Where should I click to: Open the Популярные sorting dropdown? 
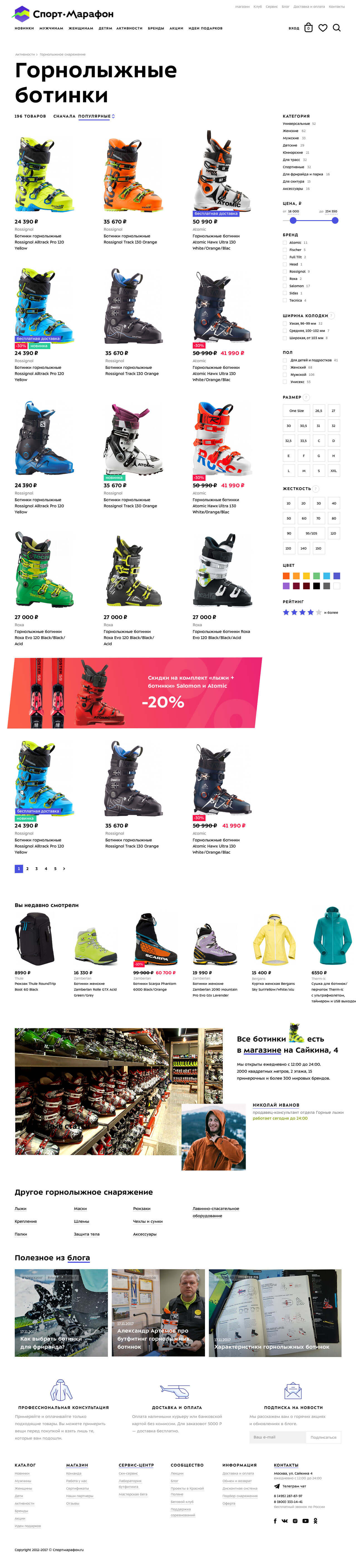coord(96,116)
